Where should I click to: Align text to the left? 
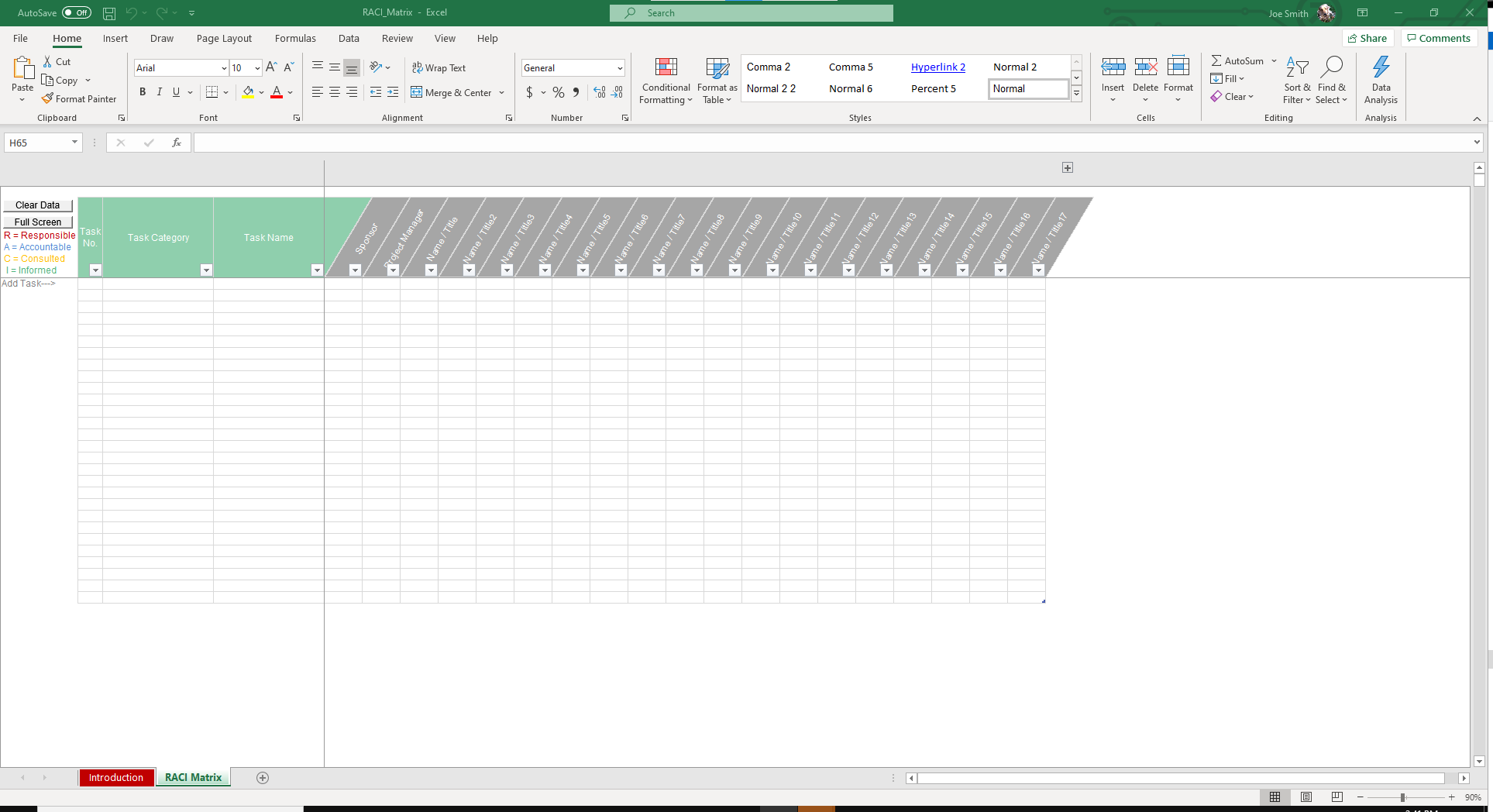[x=318, y=92]
